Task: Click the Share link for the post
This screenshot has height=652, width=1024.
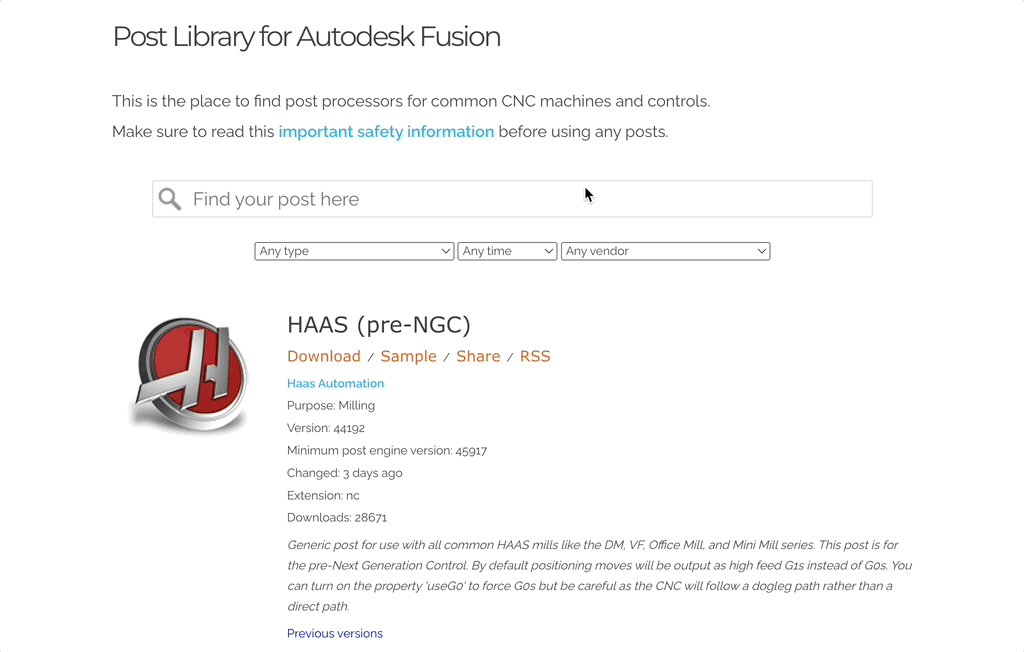Action: click(x=478, y=356)
